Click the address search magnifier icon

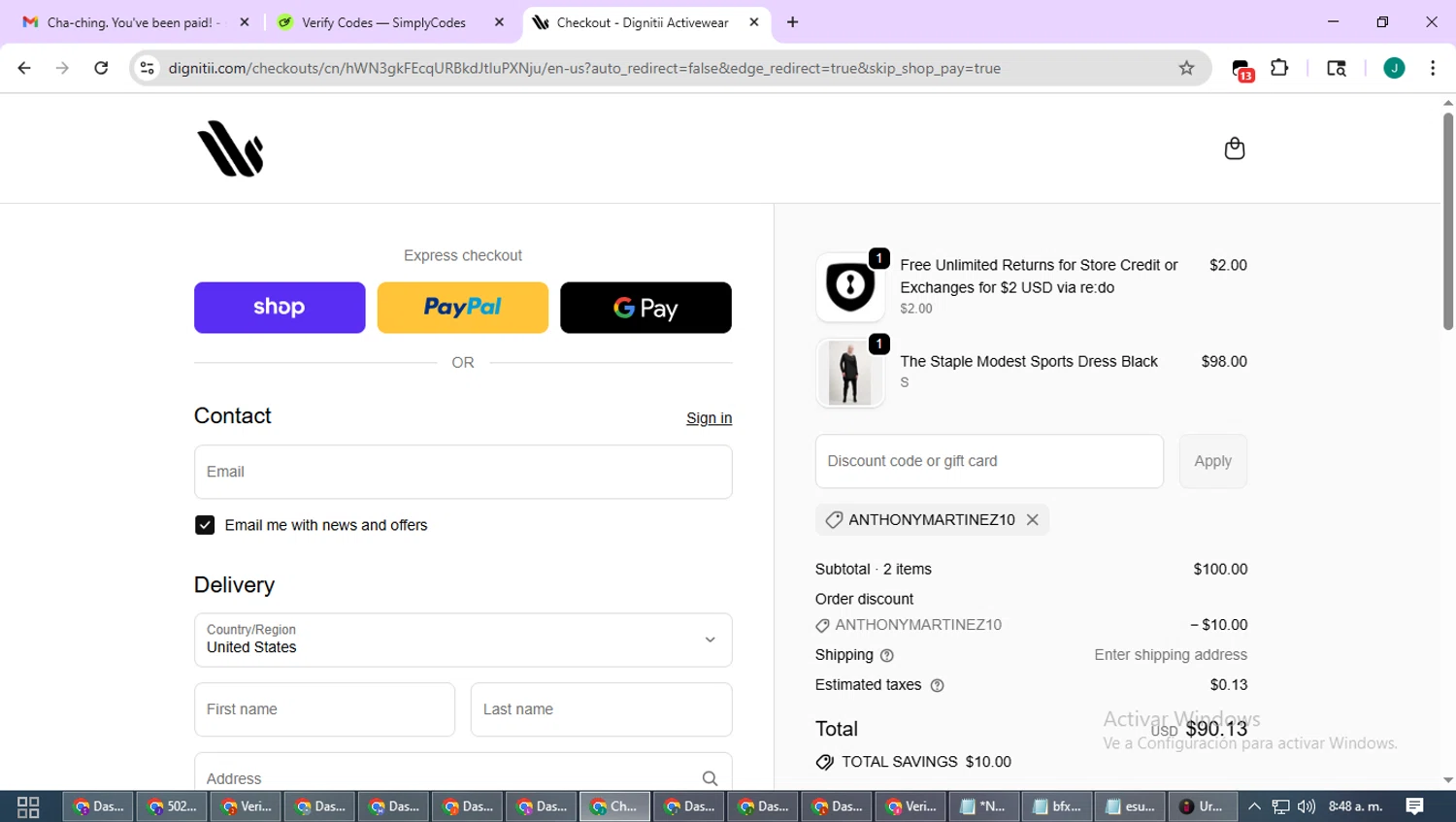(710, 778)
